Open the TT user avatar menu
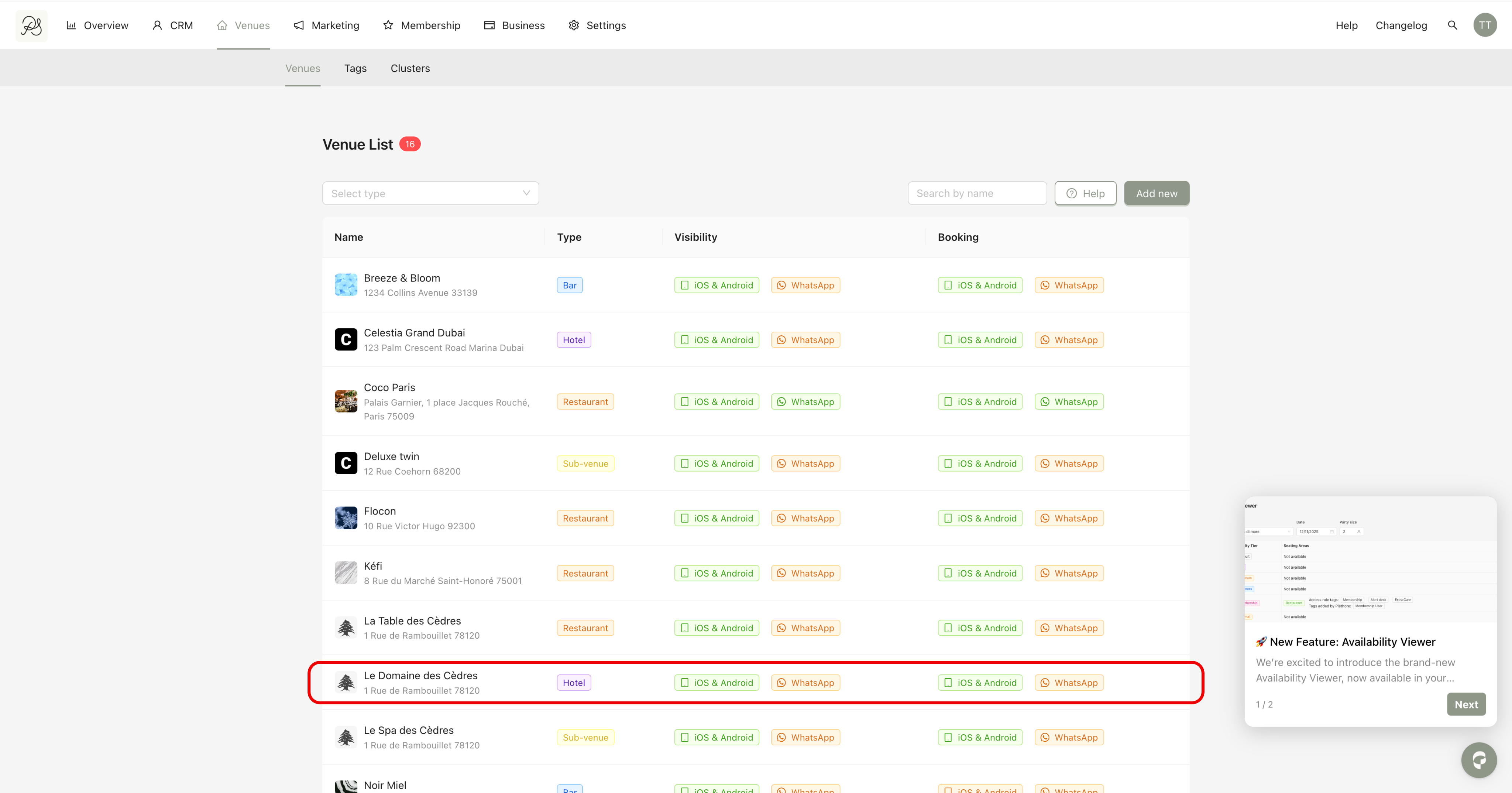 click(1484, 25)
